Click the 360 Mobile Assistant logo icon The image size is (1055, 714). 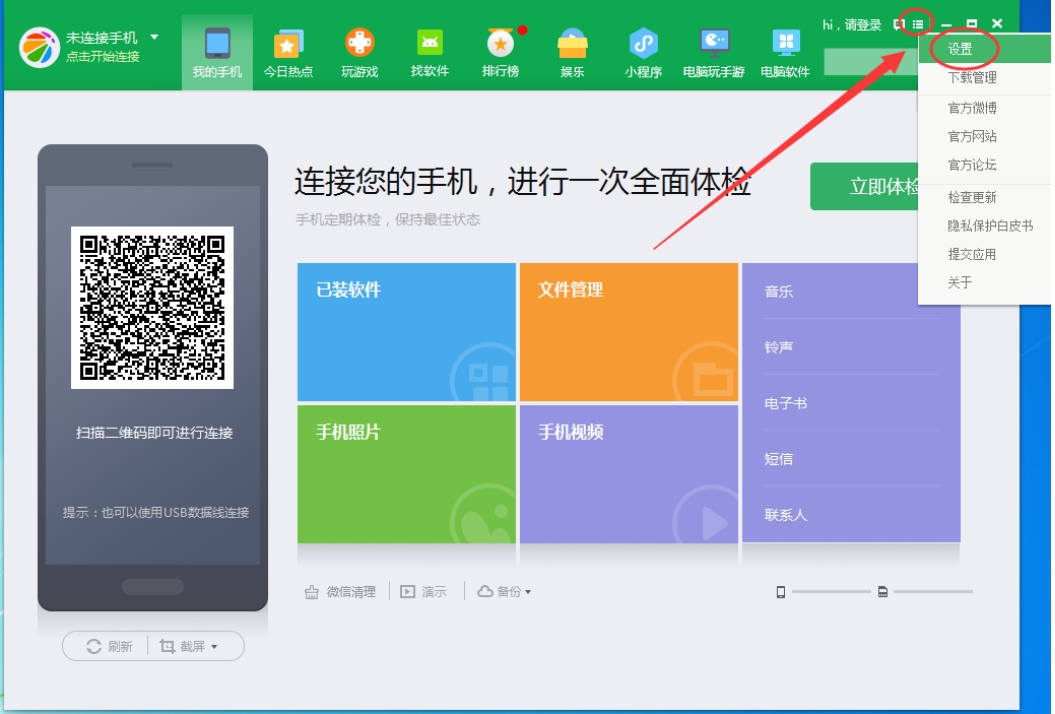click(39, 47)
